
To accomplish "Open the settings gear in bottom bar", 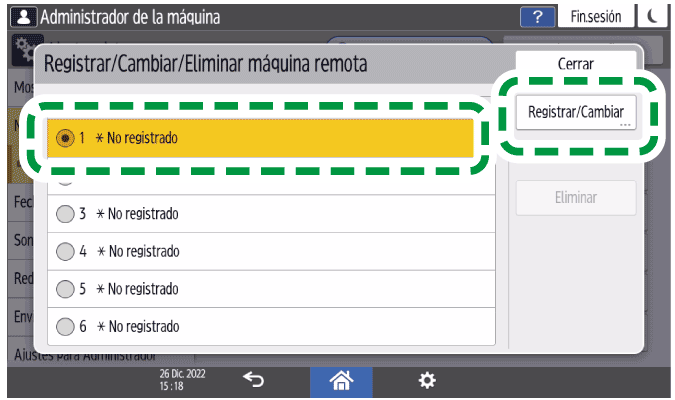I will tap(427, 379).
